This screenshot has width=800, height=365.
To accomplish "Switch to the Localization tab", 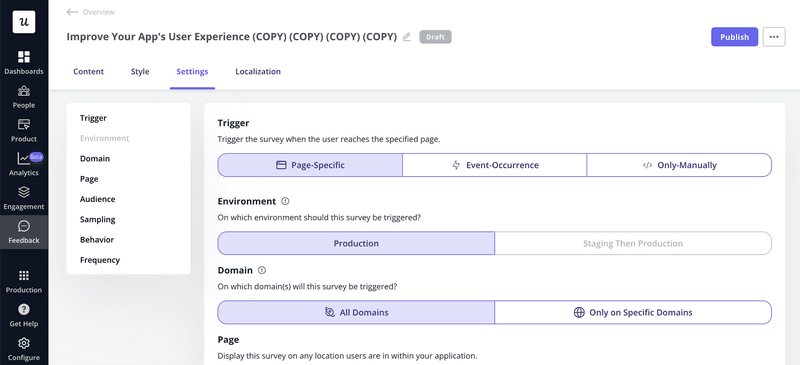I will pos(258,71).
